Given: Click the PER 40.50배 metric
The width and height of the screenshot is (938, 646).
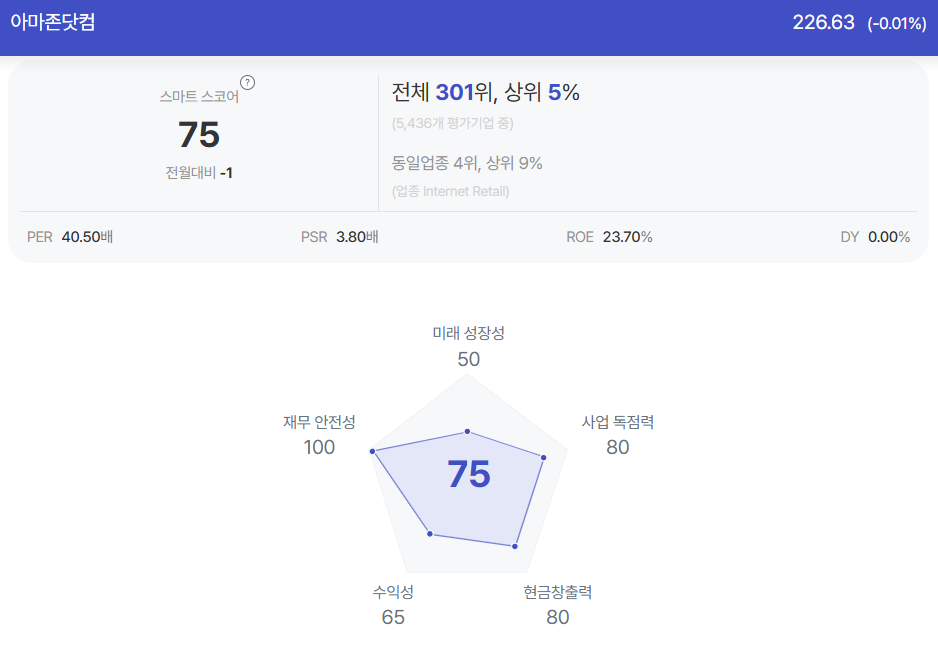Looking at the screenshot, I should click(70, 237).
